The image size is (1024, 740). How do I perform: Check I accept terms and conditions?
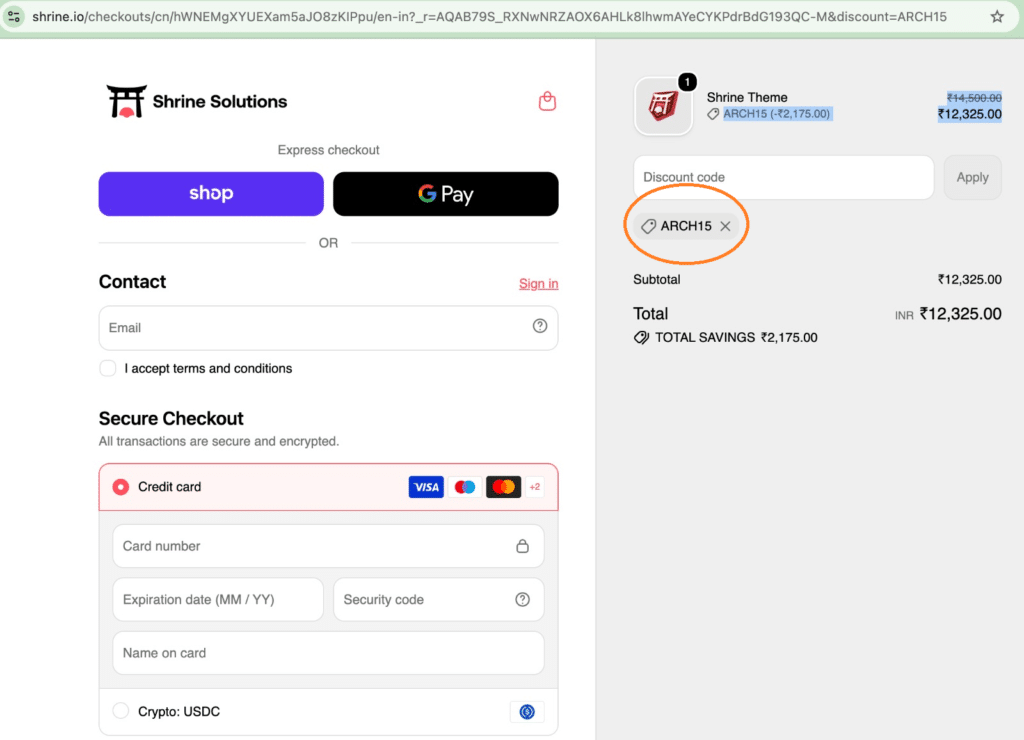pyautogui.click(x=108, y=368)
